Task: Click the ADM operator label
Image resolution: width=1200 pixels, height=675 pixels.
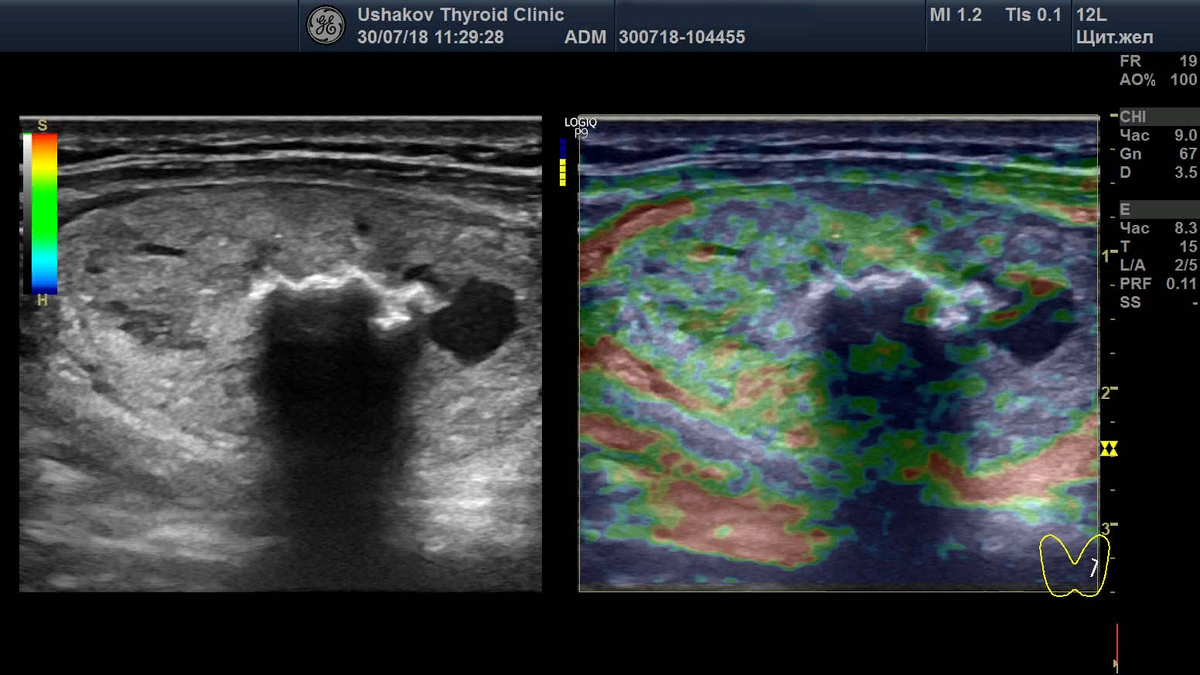Action: tap(585, 38)
